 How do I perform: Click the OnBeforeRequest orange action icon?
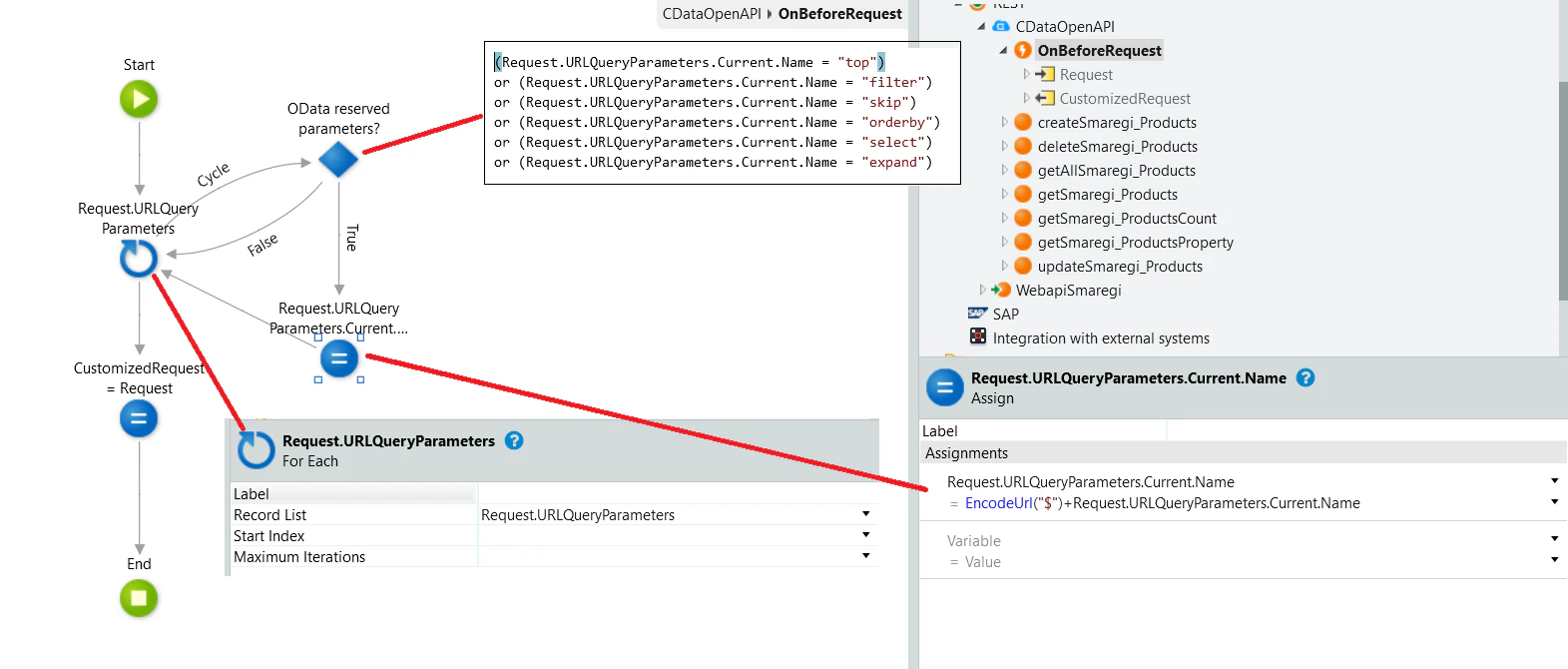coord(1023,50)
